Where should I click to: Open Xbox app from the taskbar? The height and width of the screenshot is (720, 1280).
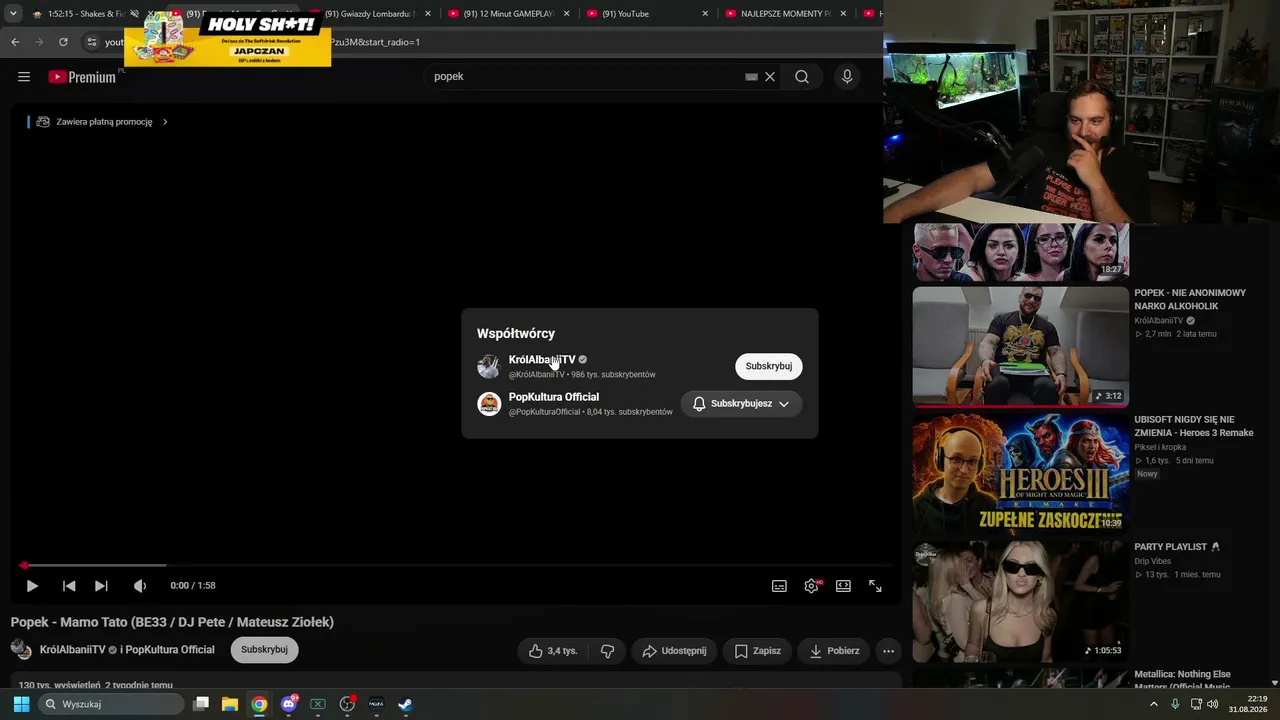click(318, 704)
